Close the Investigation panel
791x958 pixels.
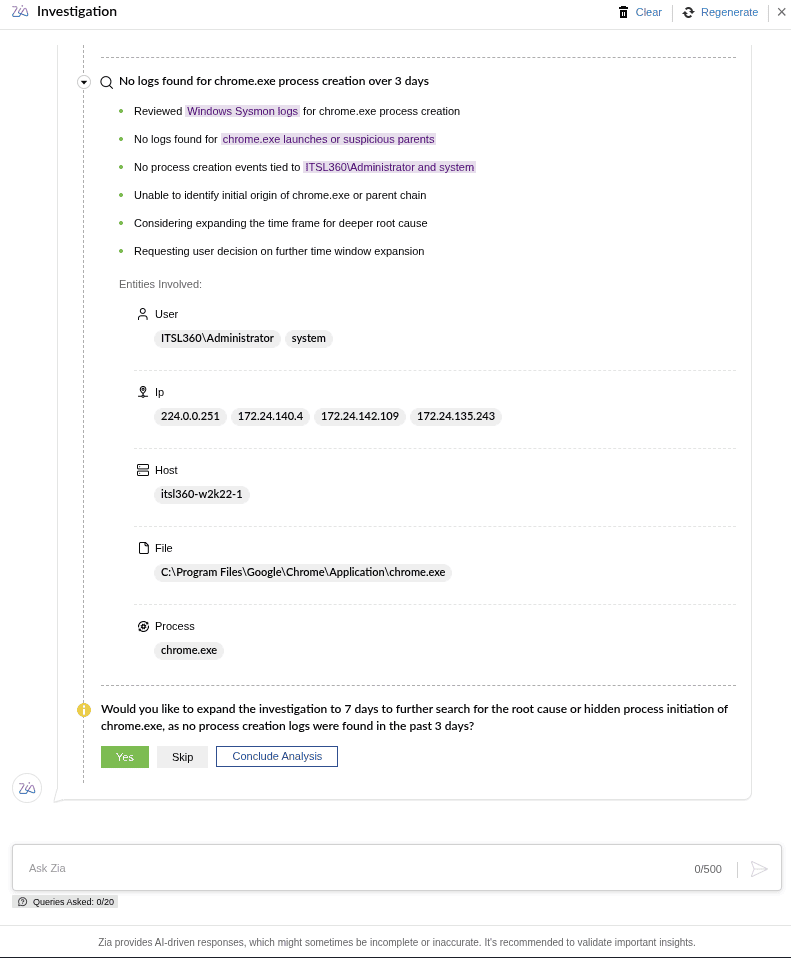pyautogui.click(x=781, y=12)
